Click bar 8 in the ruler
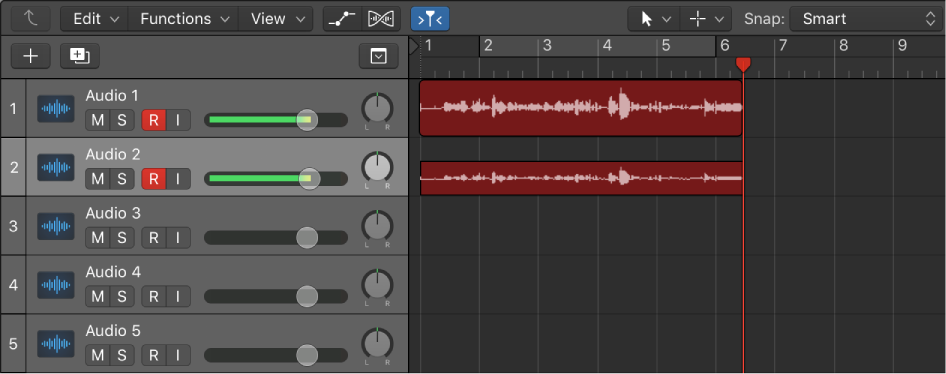Viewport: 946px width, 374px height. click(x=843, y=45)
